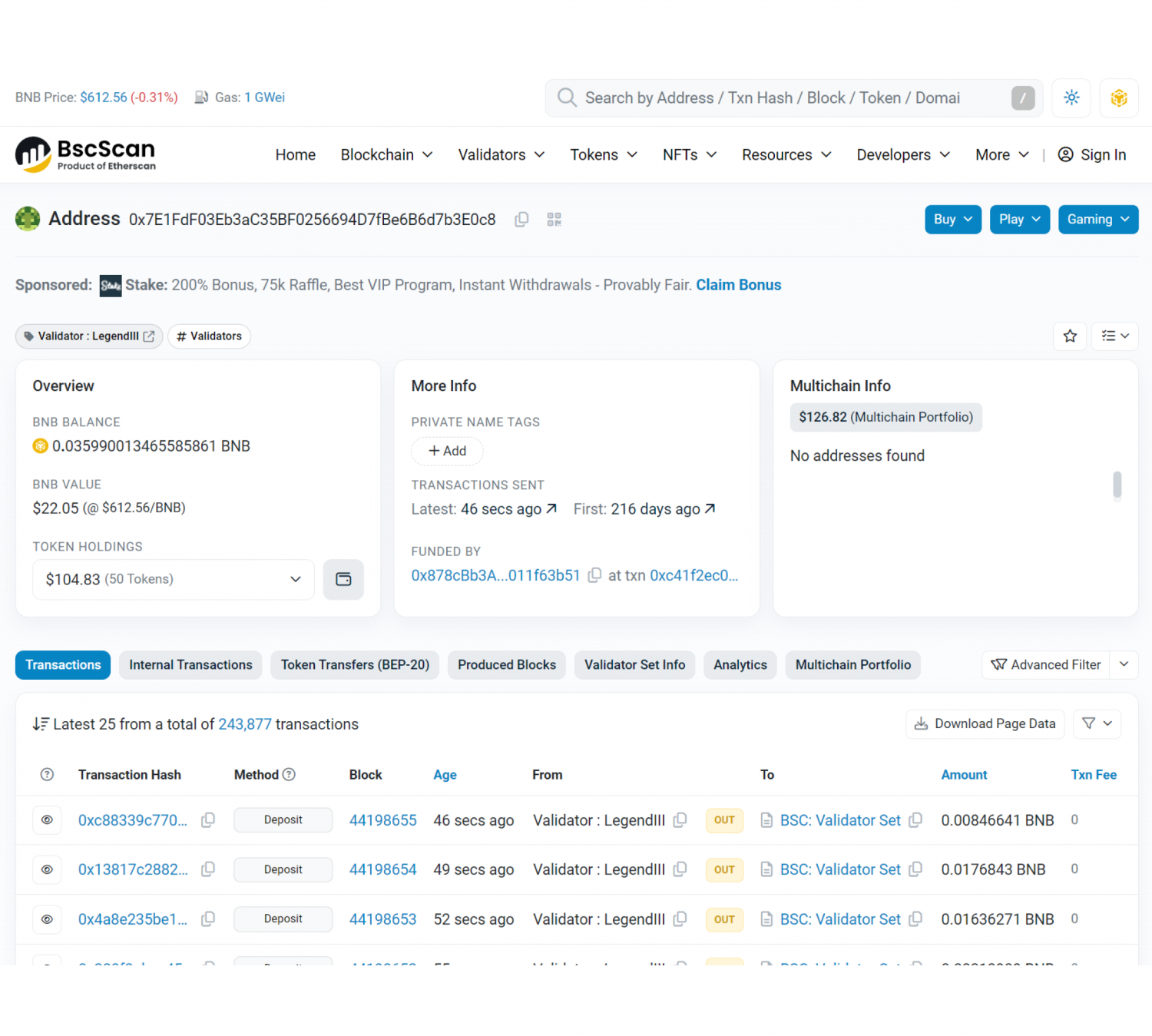
Task: Open block 44198655
Action: pos(382,820)
